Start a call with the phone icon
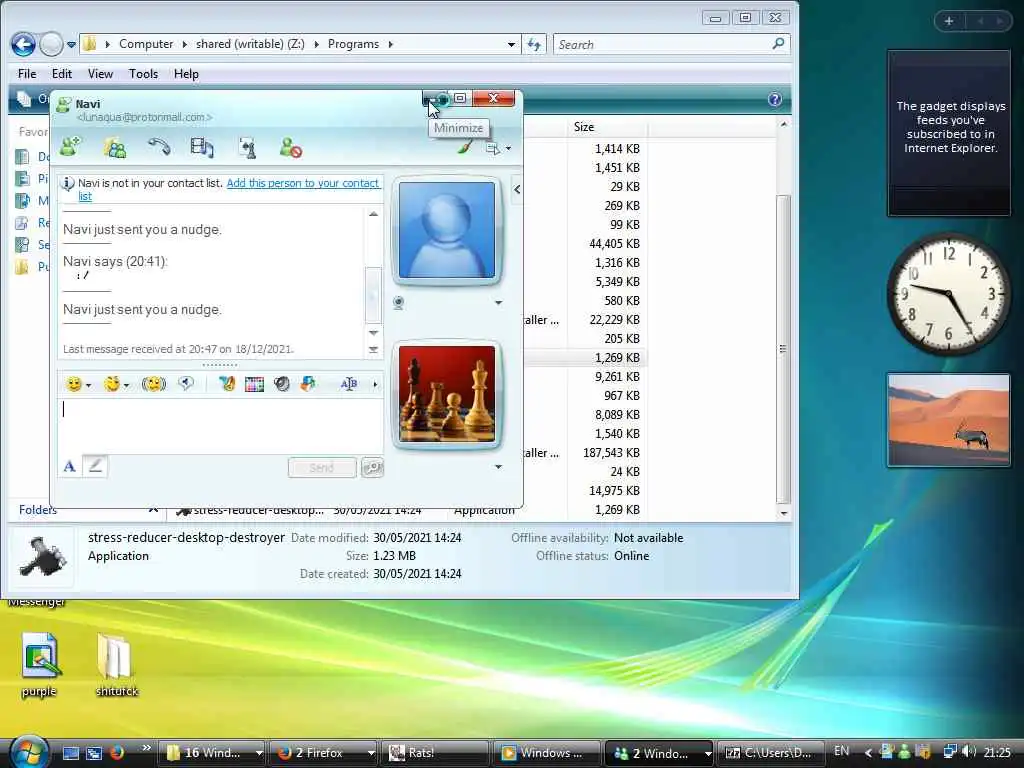 click(x=159, y=147)
